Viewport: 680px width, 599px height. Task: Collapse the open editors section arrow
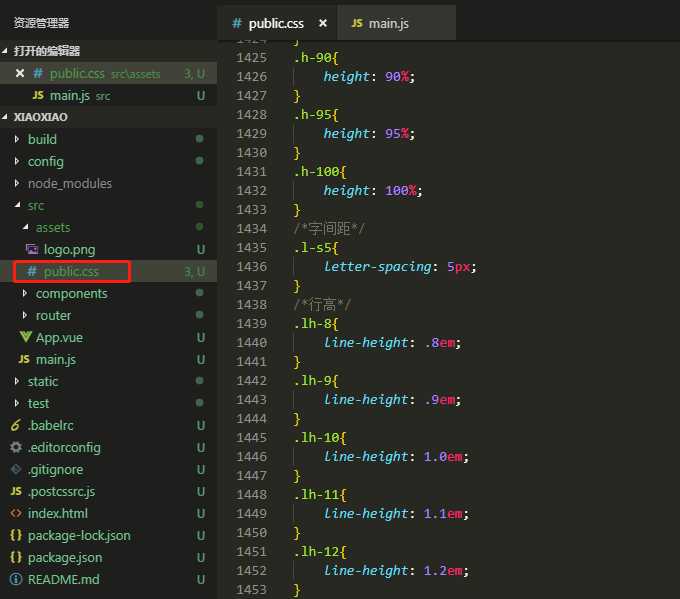(5, 51)
